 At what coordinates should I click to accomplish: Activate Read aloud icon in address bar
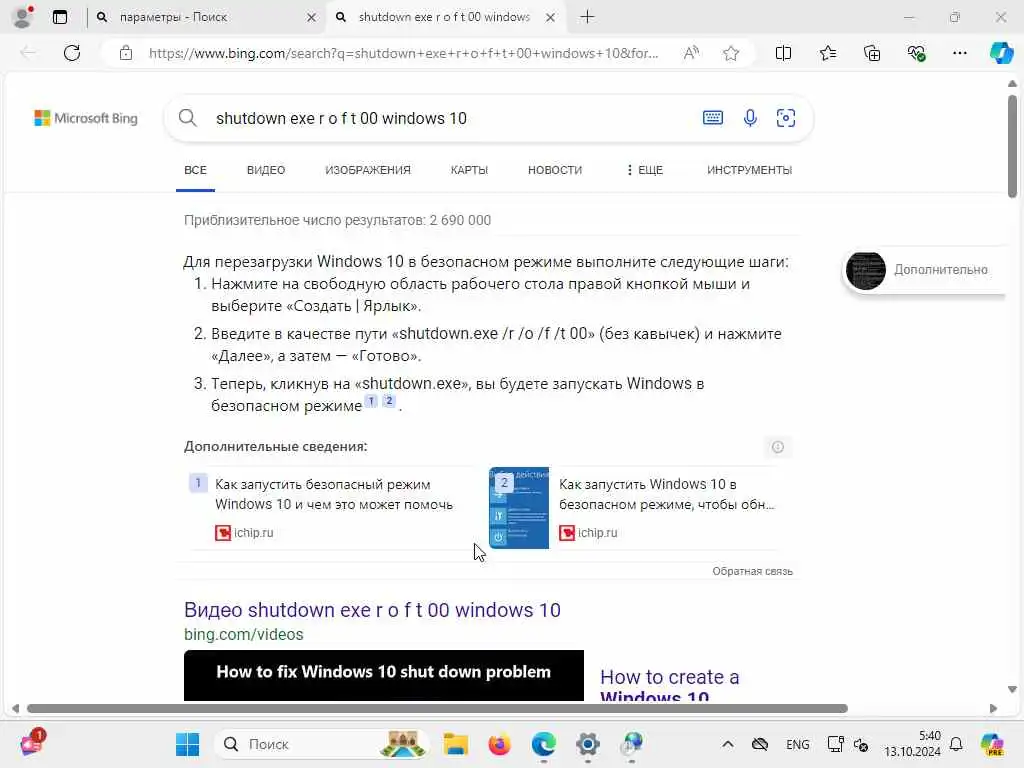coord(691,53)
